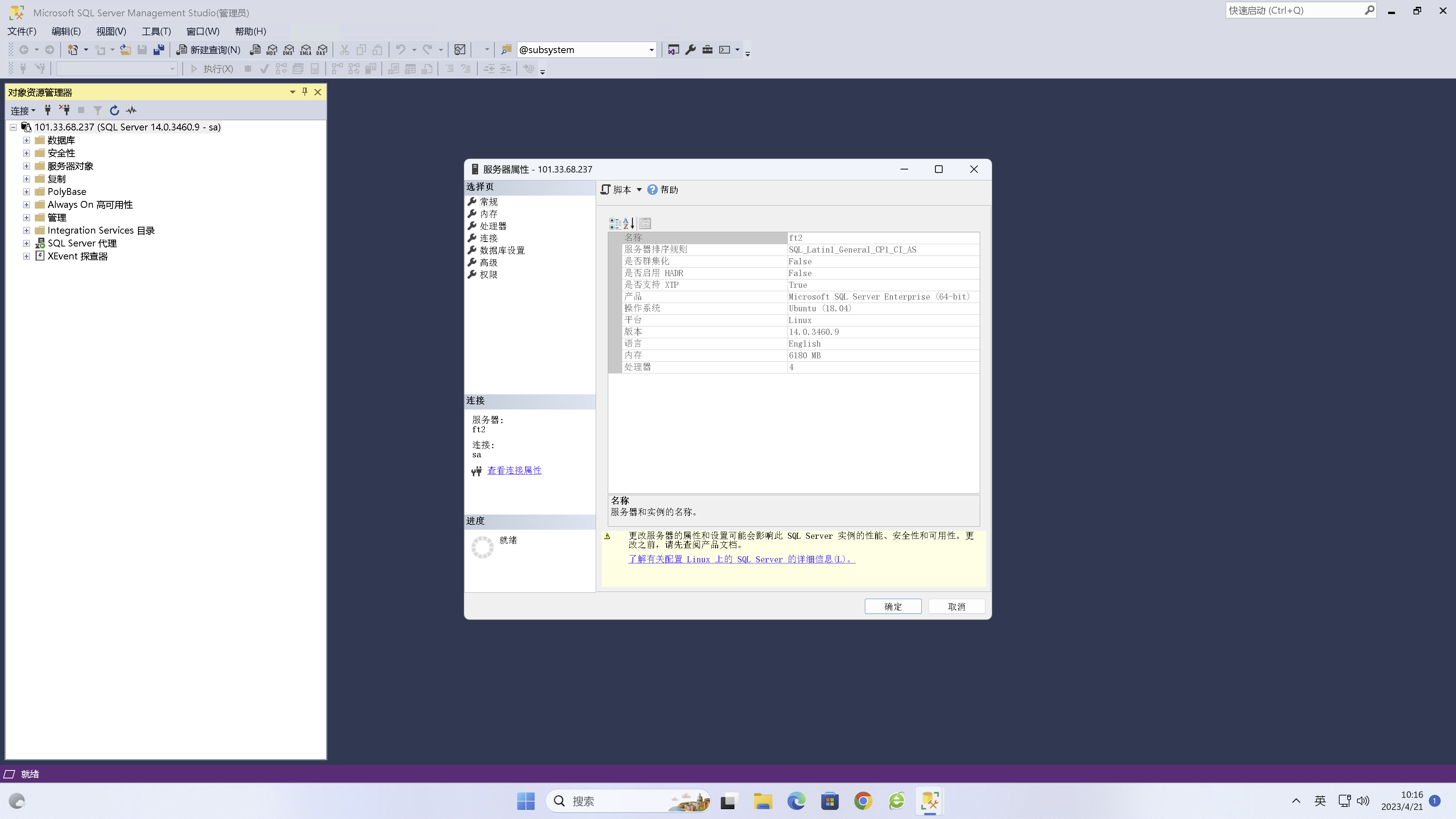Expand the SQL Server 代理 node

(26, 243)
